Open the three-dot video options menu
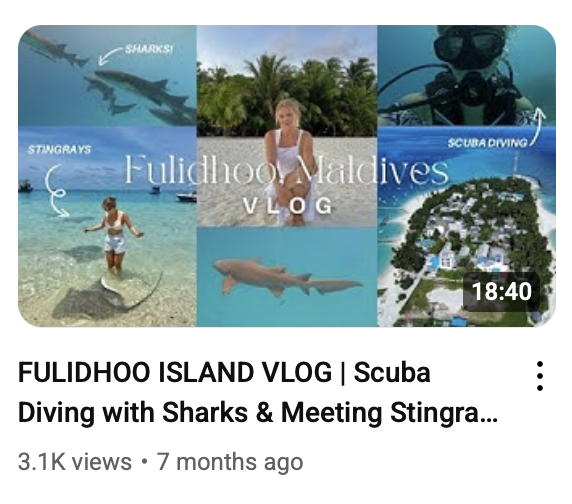The height and width of the screenshot is (504, 572). [x=540, y=376]
